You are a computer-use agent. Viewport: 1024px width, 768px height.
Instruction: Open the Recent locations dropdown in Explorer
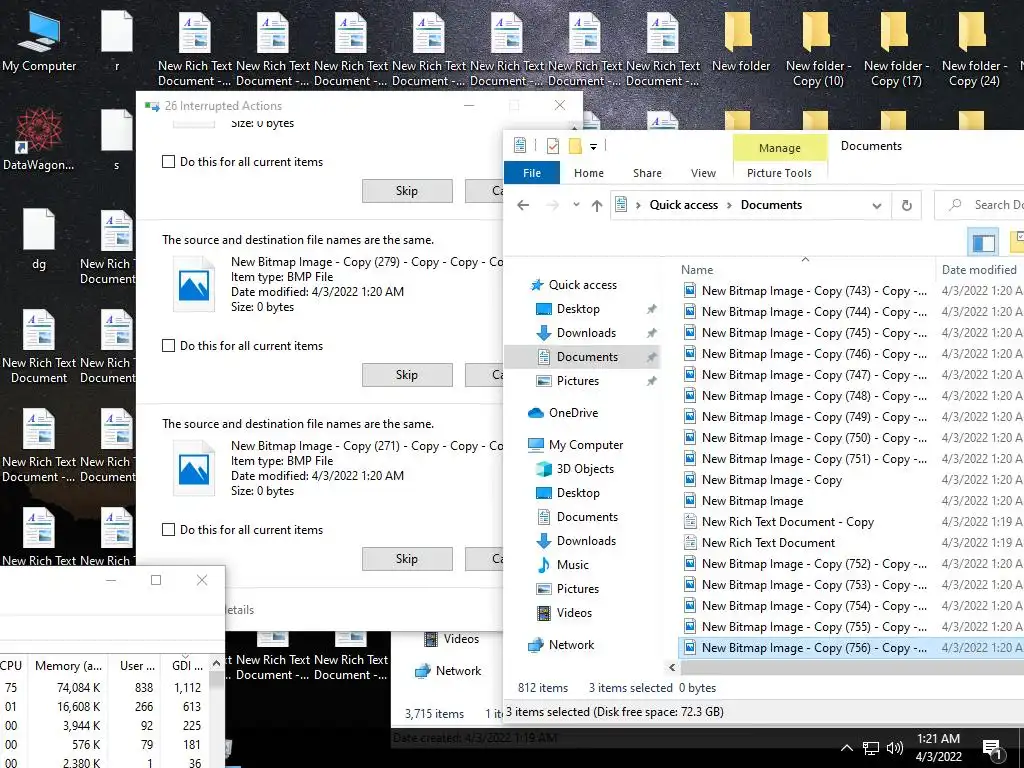[x=576, y=205]
